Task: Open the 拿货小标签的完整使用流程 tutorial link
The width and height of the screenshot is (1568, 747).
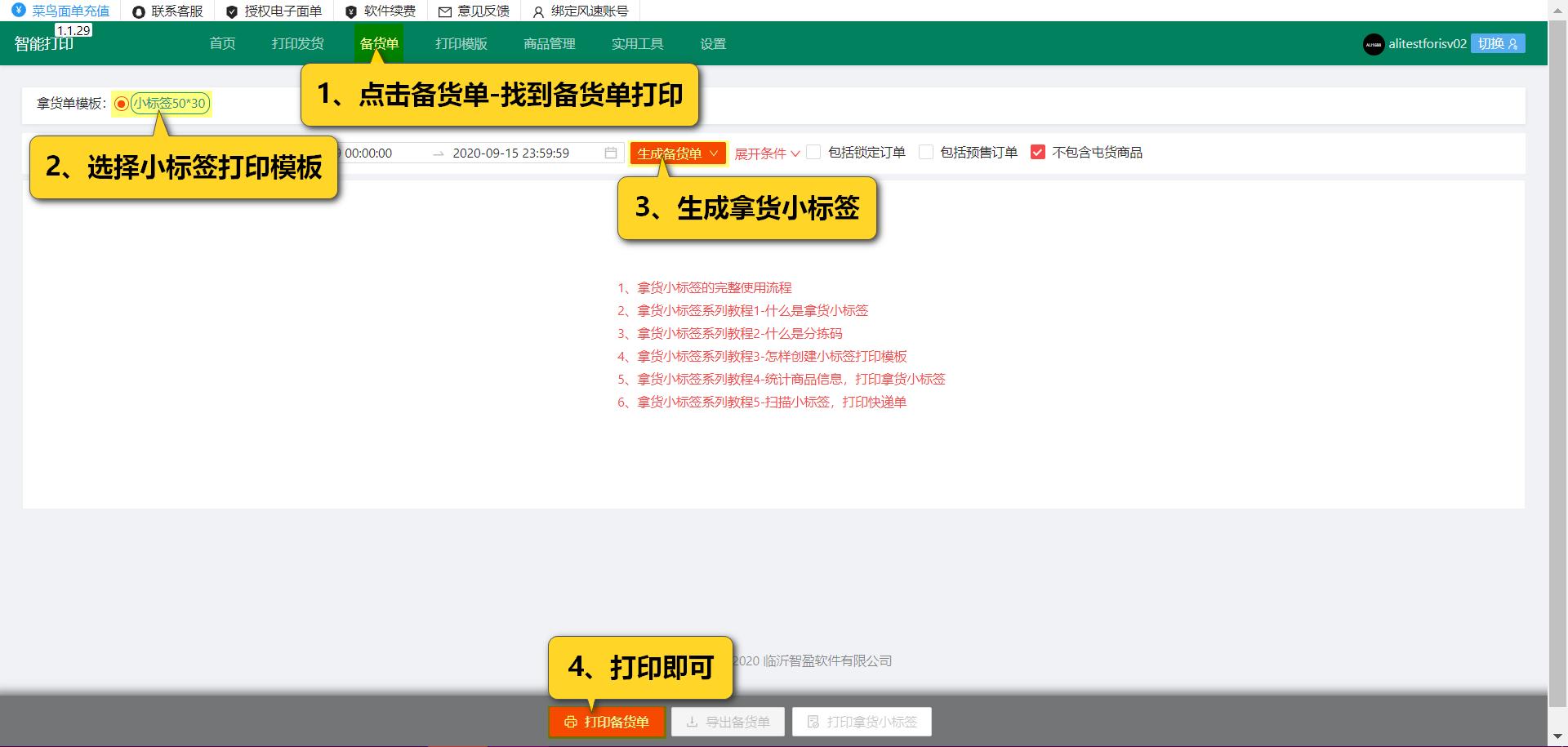Action: tap(704, 287)
